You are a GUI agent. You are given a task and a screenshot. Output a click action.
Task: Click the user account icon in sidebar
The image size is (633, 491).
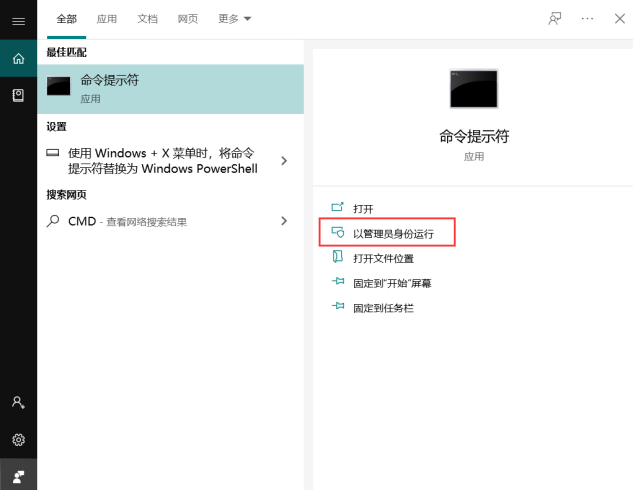click(x=18, y=402)
